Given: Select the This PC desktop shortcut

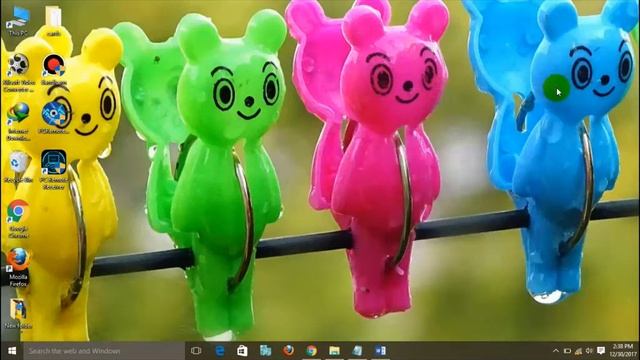Looking at the screenshot, I should coord(18,20).
